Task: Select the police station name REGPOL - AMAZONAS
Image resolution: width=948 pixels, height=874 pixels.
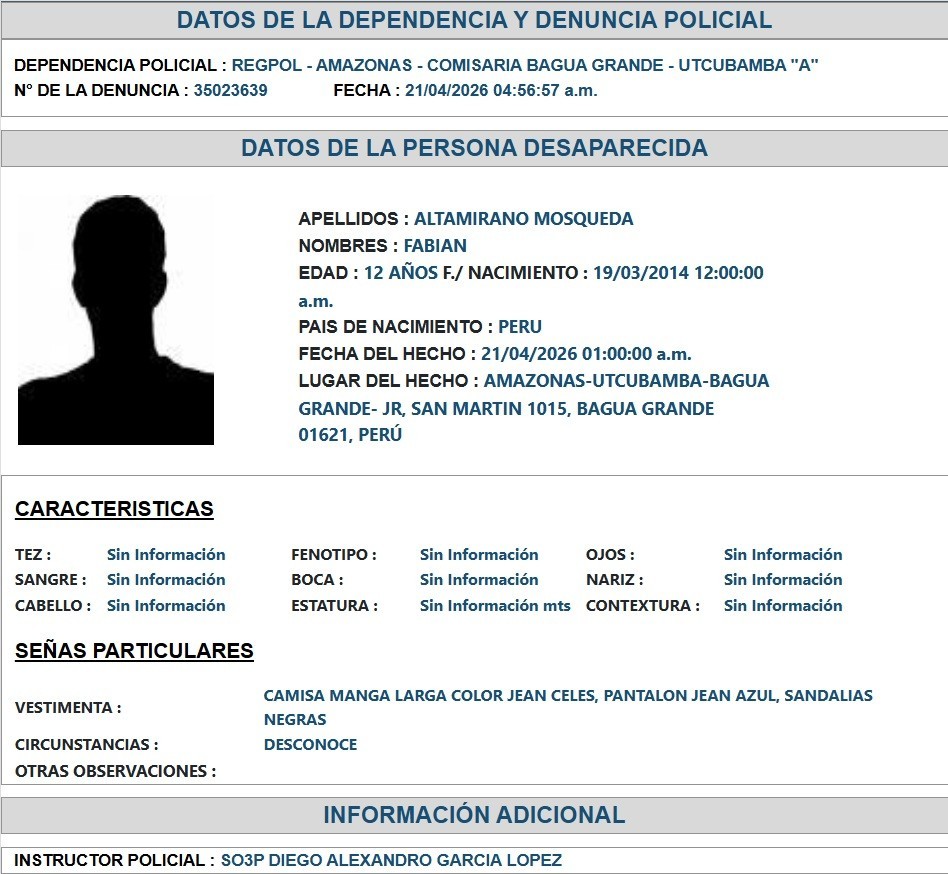Action: (x=525, y=65)
